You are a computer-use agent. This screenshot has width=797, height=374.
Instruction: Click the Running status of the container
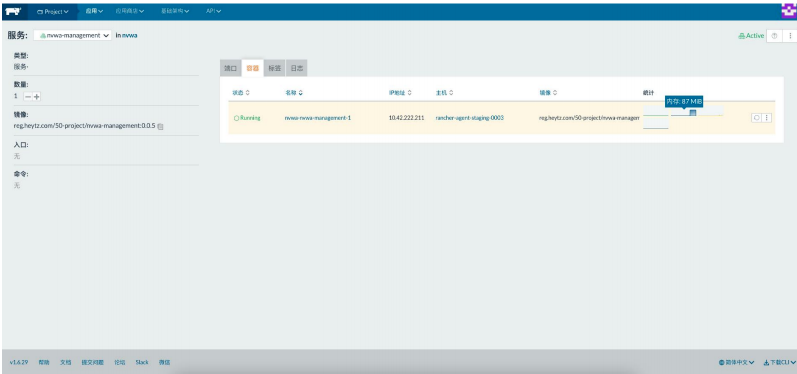pos(247,118)
